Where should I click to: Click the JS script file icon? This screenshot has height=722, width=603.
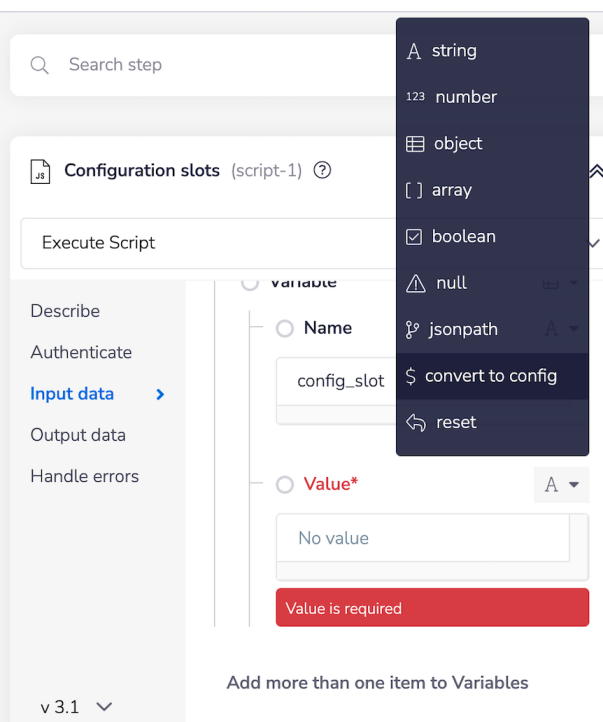tap(40, 172)
